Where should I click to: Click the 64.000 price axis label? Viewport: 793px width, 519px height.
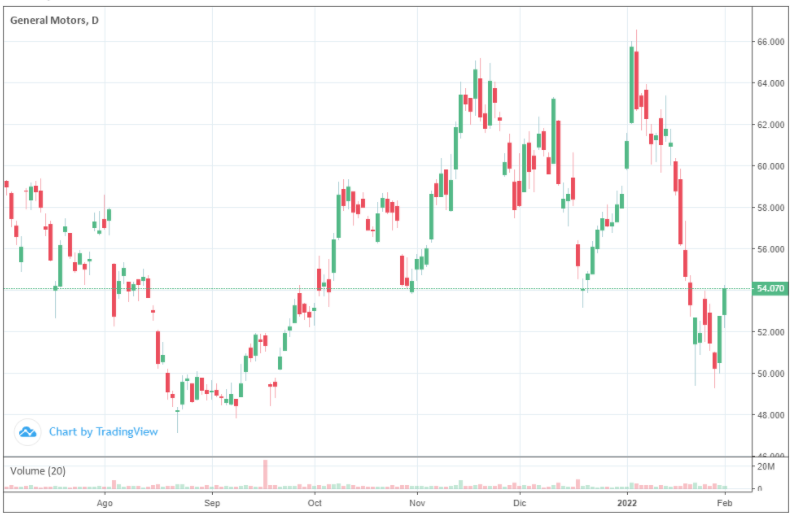click(770, 83)
